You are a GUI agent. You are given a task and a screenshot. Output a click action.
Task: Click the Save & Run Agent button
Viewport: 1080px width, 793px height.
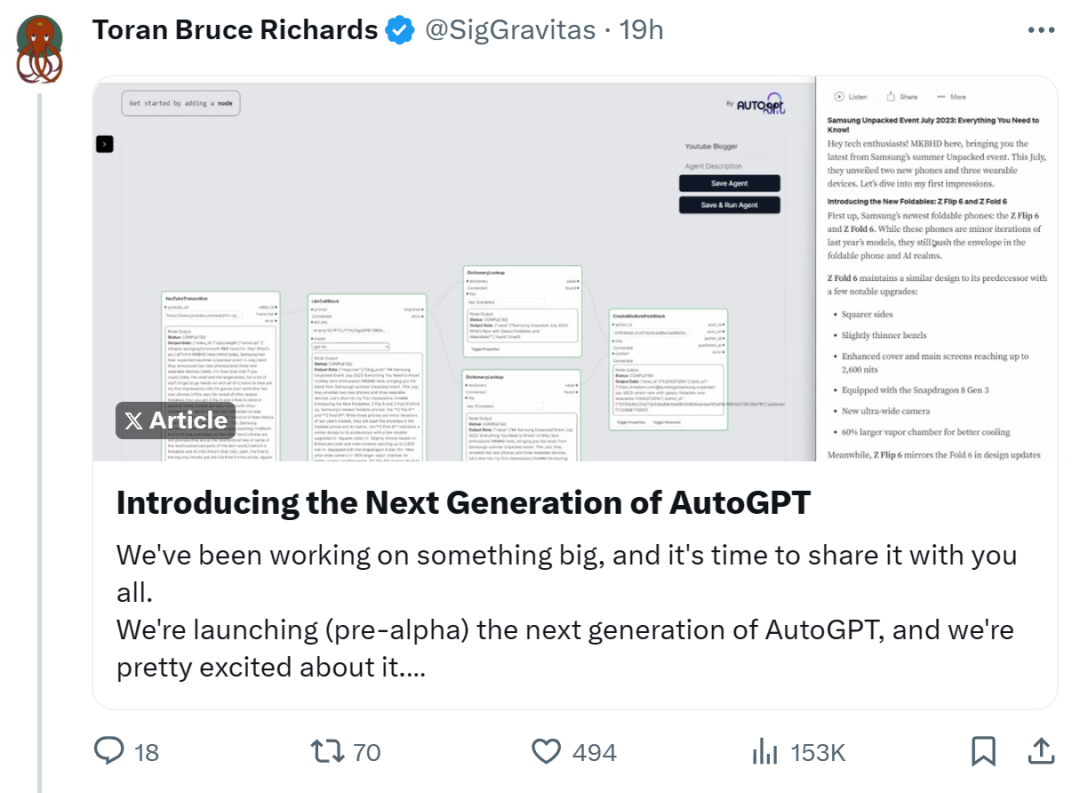click(x=729, y=204)
